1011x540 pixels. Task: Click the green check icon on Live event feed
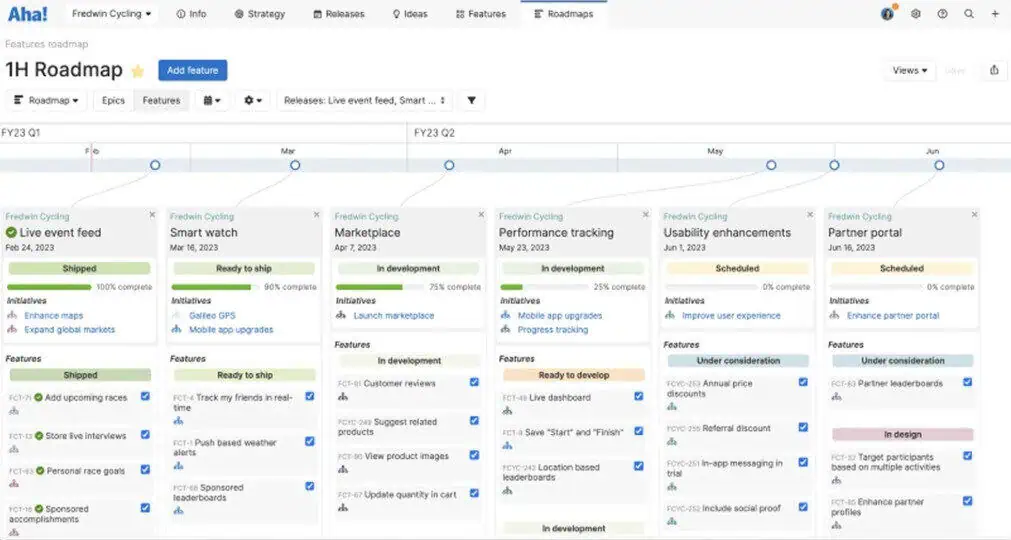click(x=11, y=233)
